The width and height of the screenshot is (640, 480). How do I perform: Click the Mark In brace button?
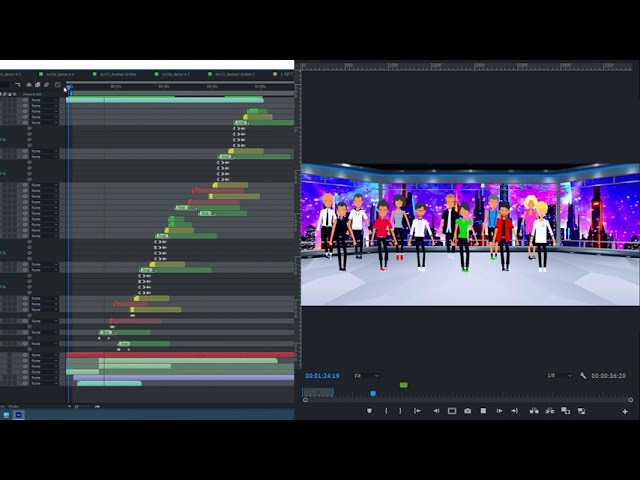coord(386,411)
